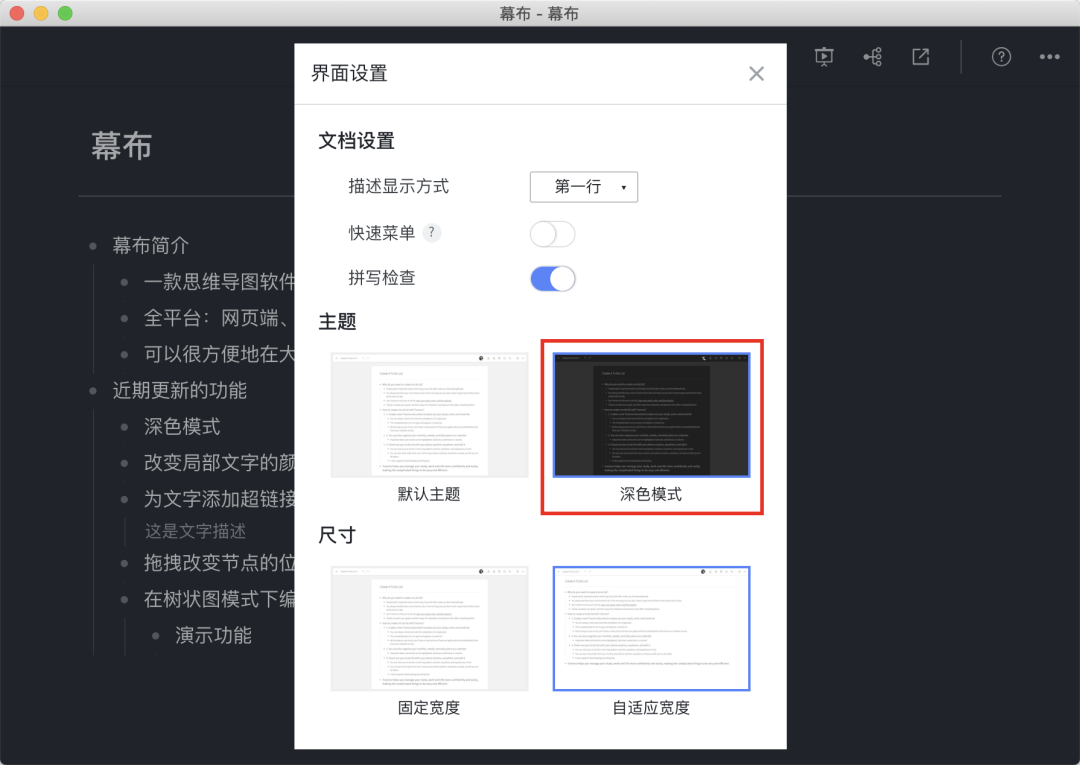Screen dimensions: 1080x765
Task: Open the help icon
Action: (1001, 57)
